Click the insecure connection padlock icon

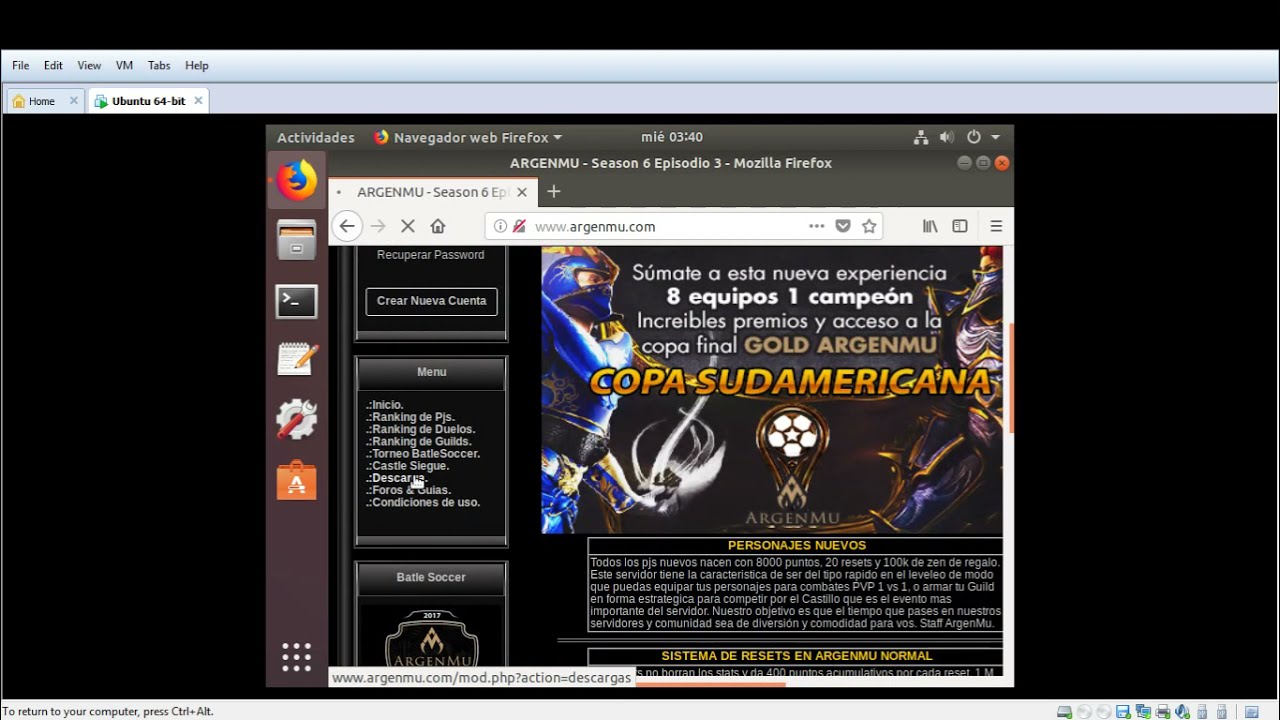click(x=519, y=226)
